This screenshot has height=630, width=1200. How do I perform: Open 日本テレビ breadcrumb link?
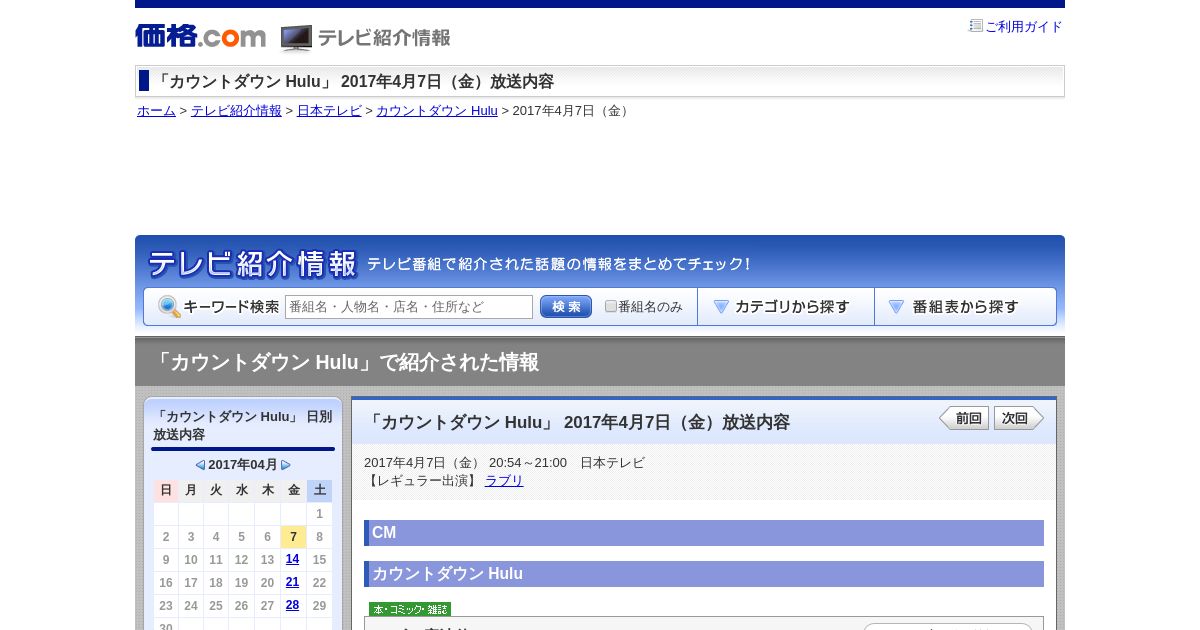329,111
